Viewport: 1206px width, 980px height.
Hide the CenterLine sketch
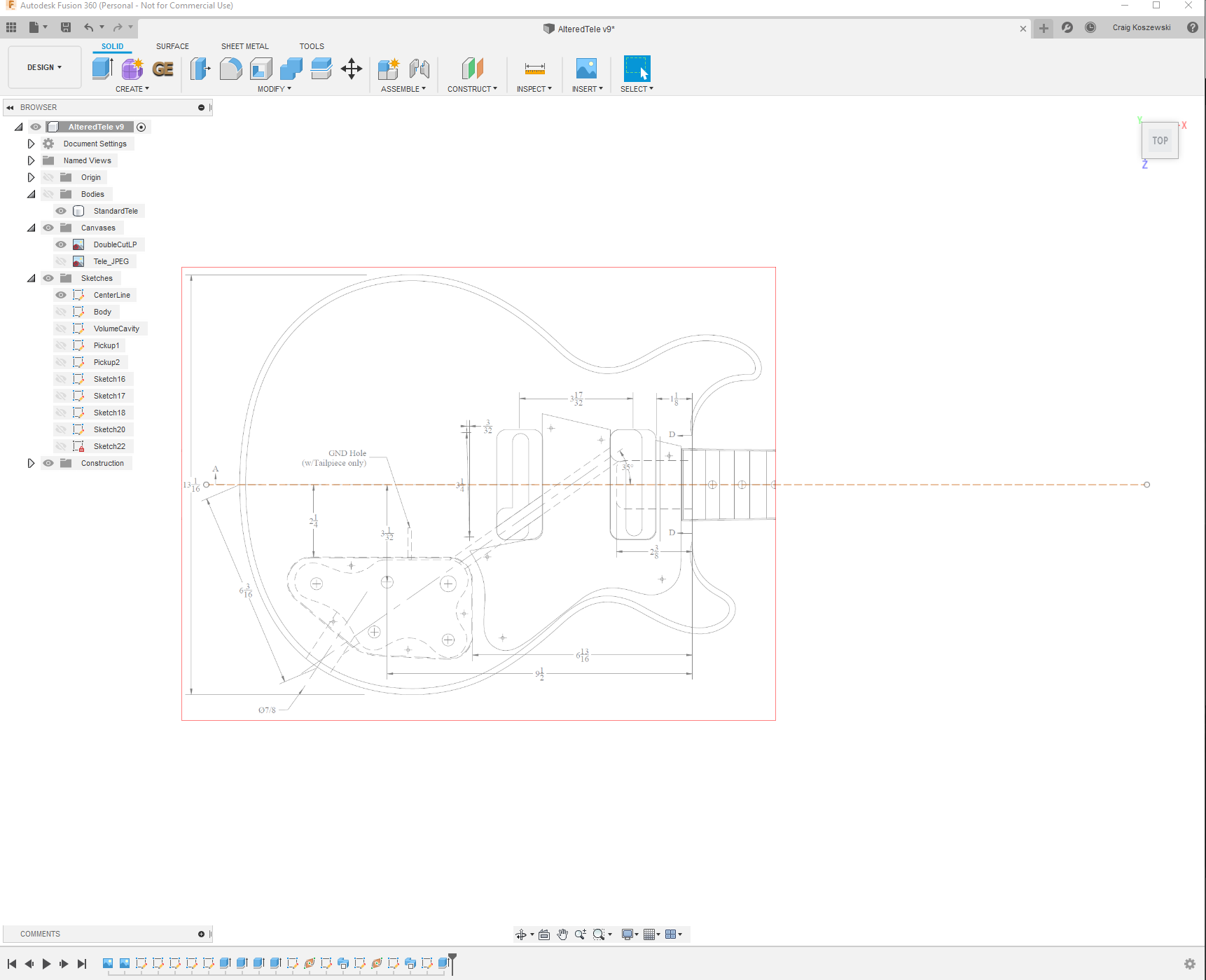61,295
